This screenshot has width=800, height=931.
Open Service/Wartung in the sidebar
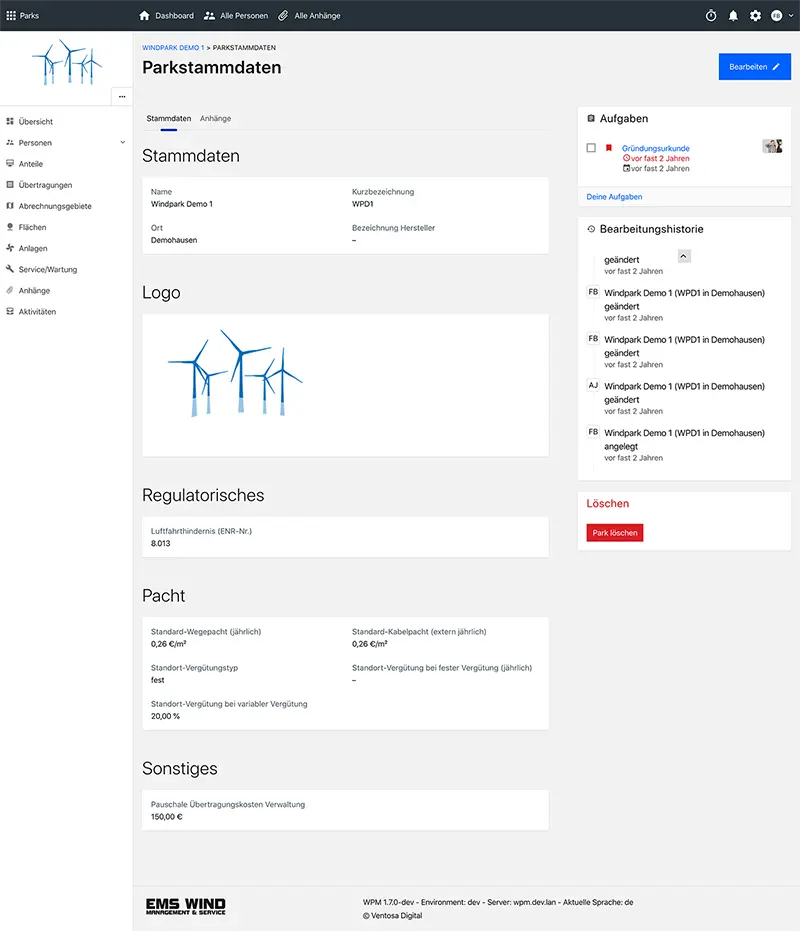pos(47,269)
